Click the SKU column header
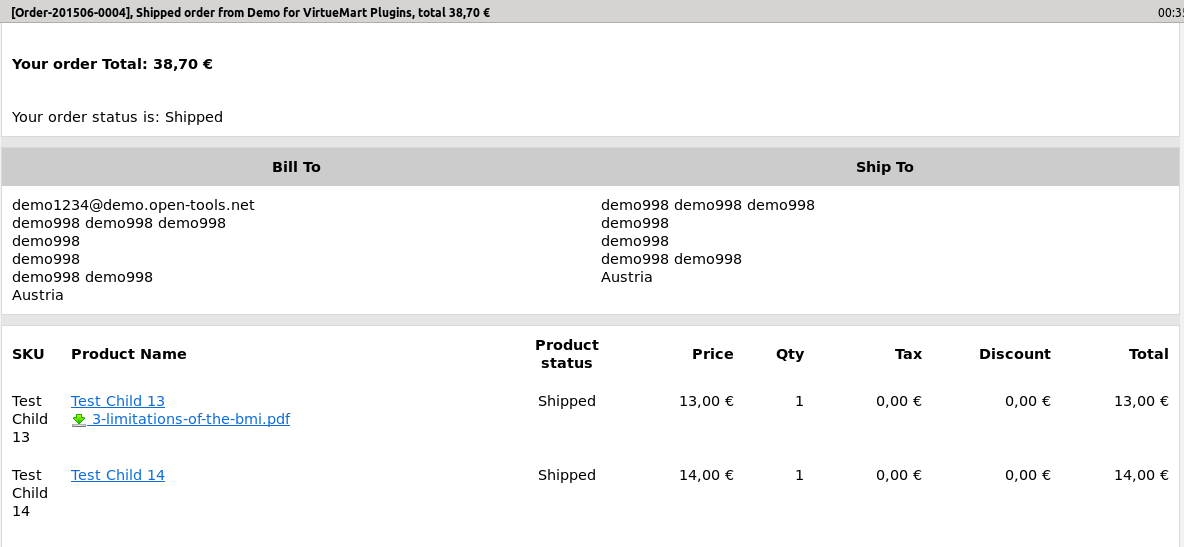The height and width of the screenshot is (547, 1184). (x=28, y=354)
